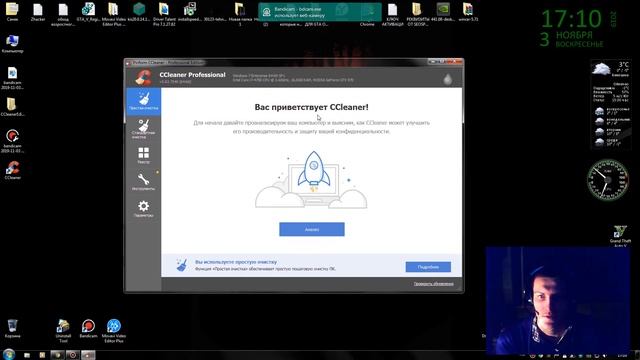Viewport: 640px width, 360px height.
Task: Click the Проверить обновления link
Action: click(x=433, y=284)
